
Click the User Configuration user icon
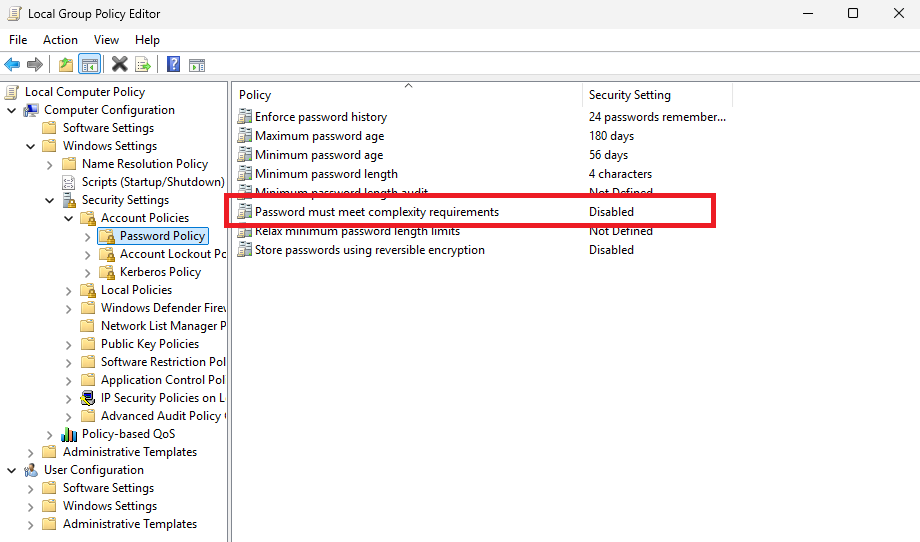[31, 470]
